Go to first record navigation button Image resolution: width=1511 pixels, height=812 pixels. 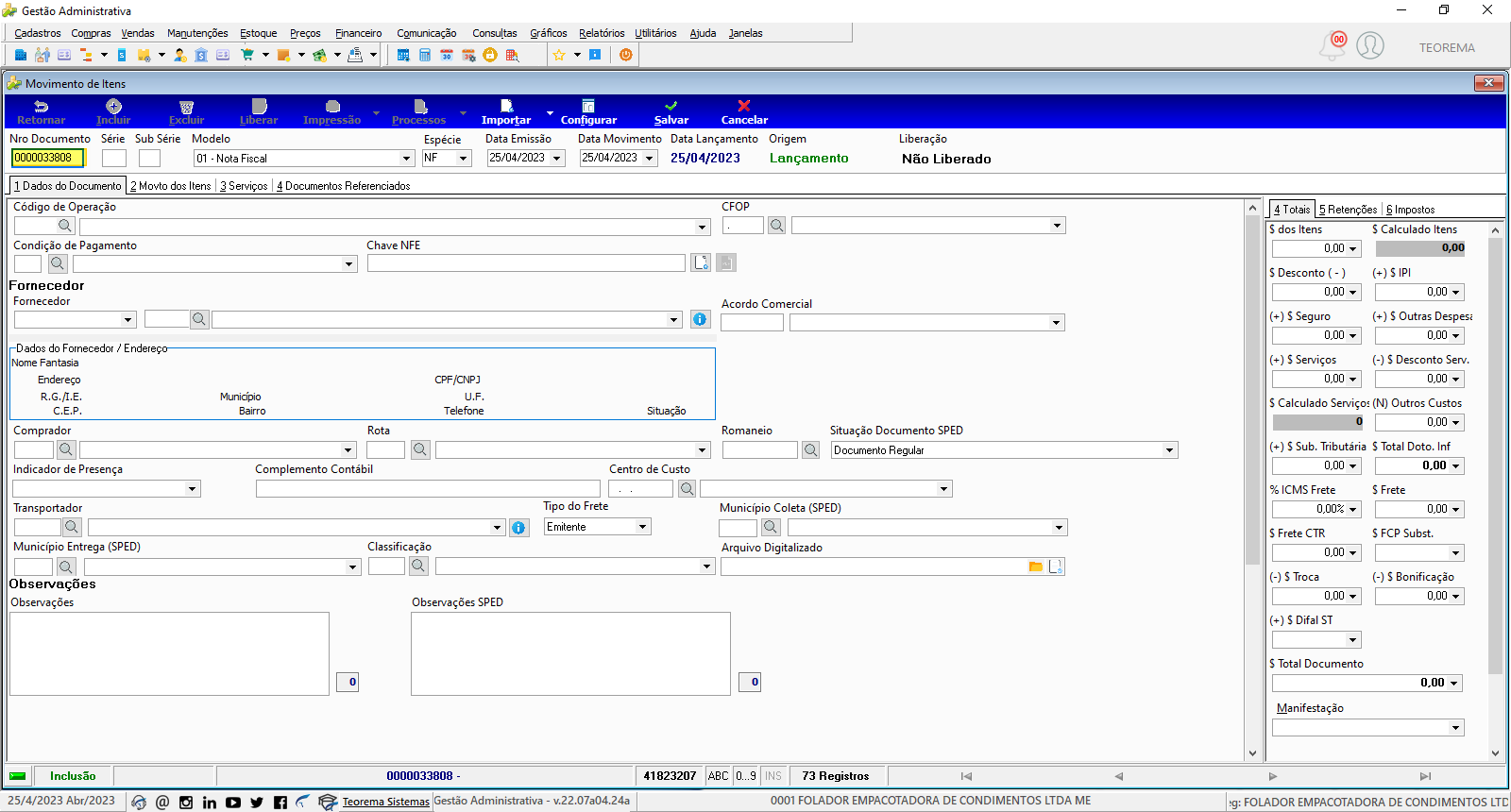tap(966, 776)
